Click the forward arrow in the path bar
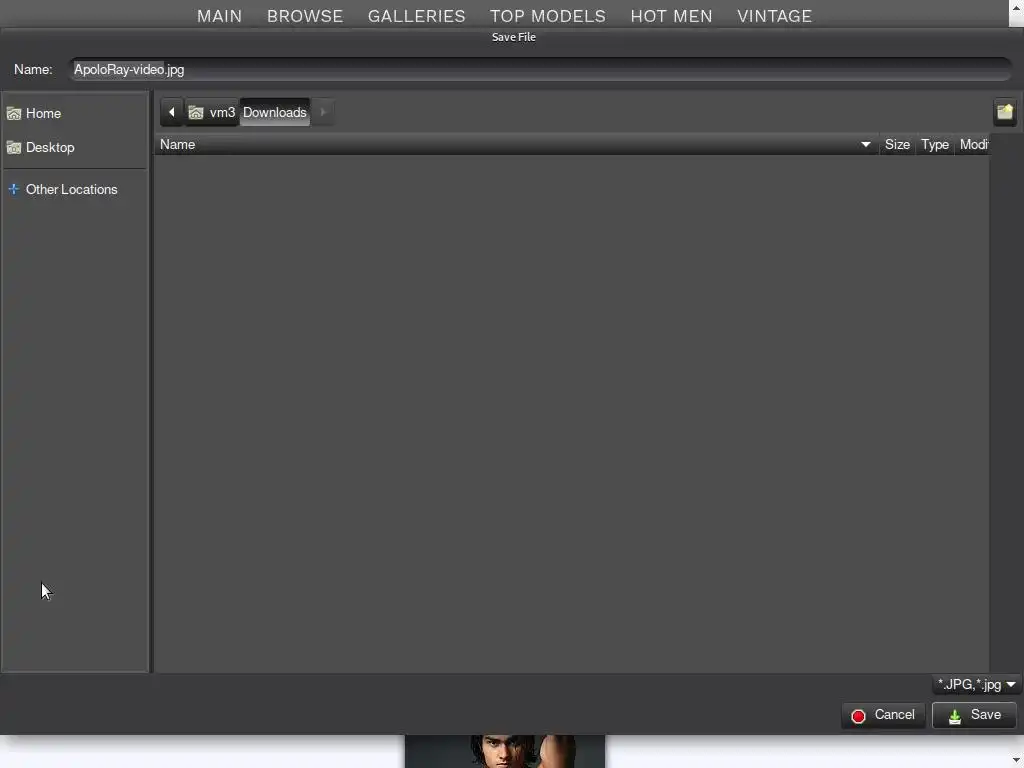1024x768 pixels. [323, 112]
